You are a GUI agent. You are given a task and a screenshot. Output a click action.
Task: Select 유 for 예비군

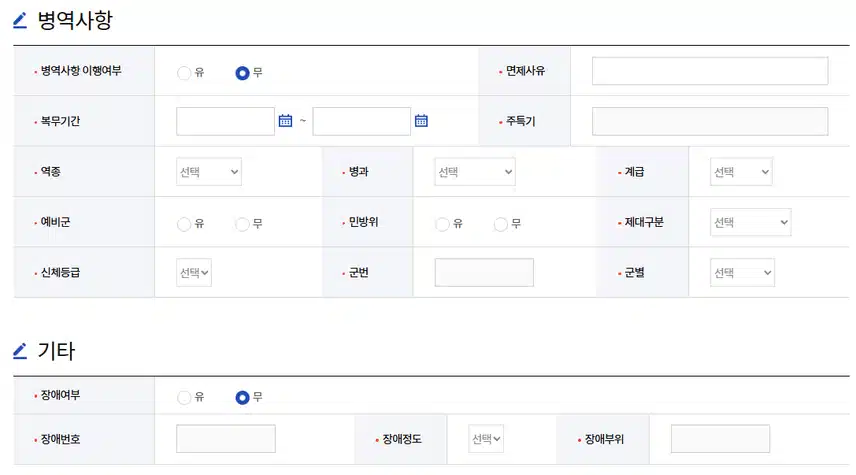pos(184,224)
